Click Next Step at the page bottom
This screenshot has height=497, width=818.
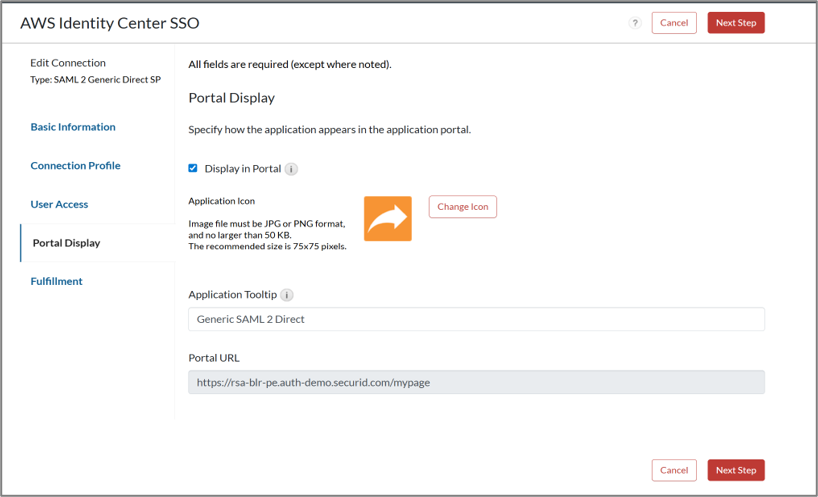click(x=736, y=470)
